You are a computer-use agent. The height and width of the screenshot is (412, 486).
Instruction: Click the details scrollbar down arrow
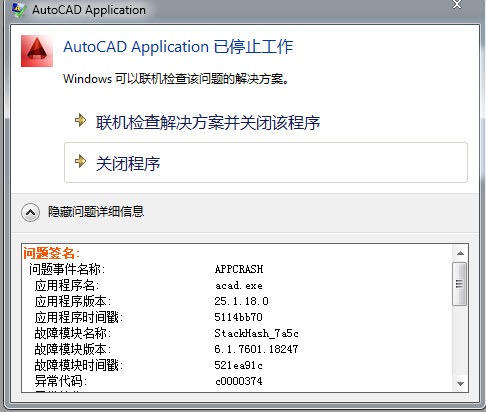pos(460,384)
